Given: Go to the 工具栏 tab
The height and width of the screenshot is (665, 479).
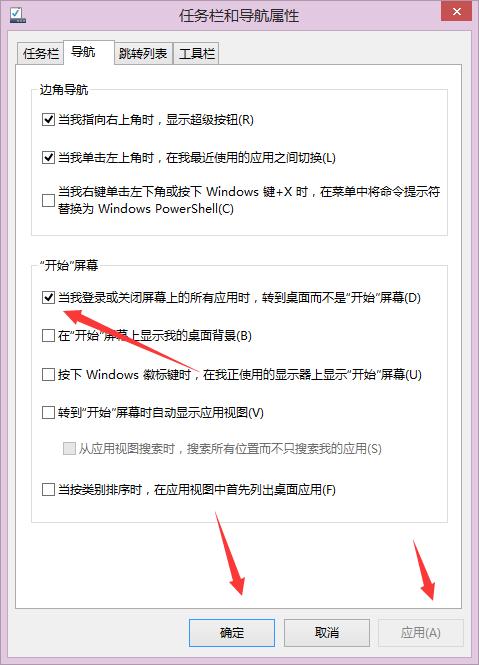Looking at the screenshot, I should coord(196,54).
